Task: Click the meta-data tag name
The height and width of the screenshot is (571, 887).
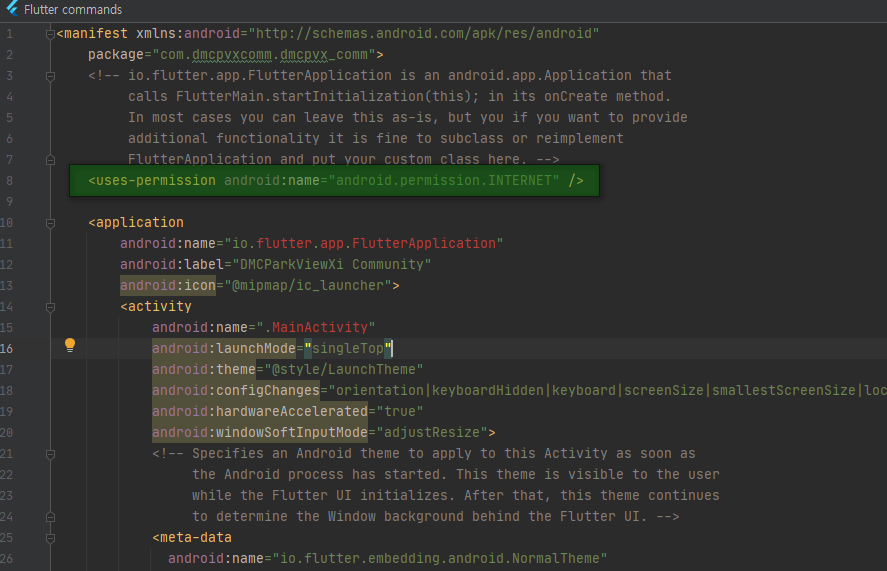Action: coord(196,537)
